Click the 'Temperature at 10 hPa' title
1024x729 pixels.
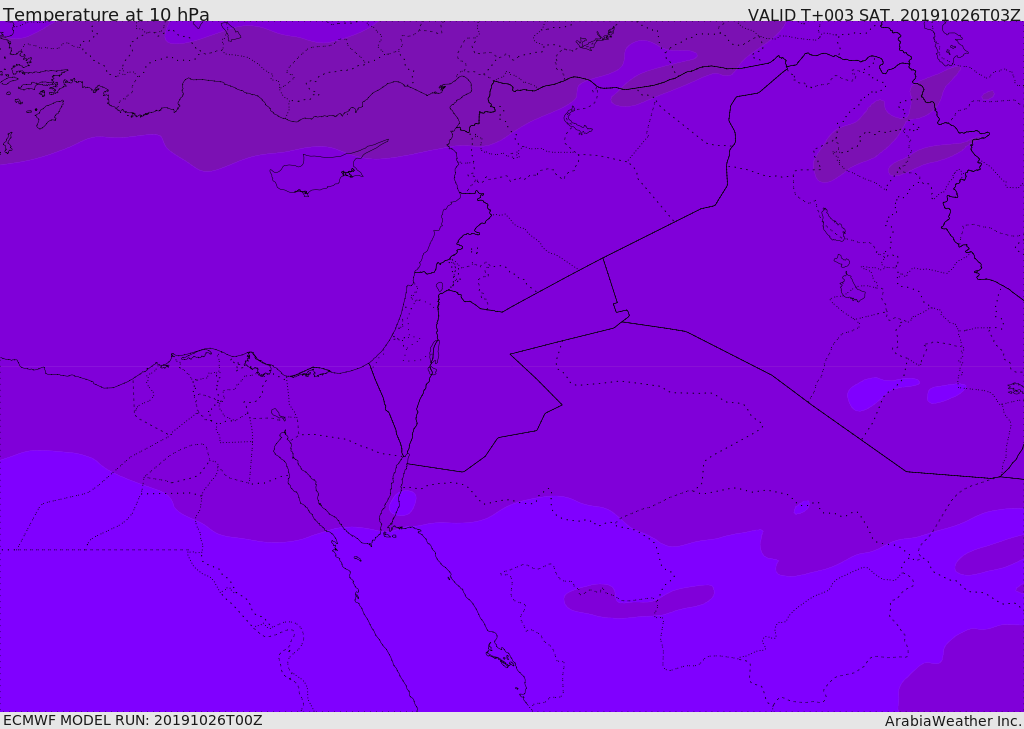point(106,14)
